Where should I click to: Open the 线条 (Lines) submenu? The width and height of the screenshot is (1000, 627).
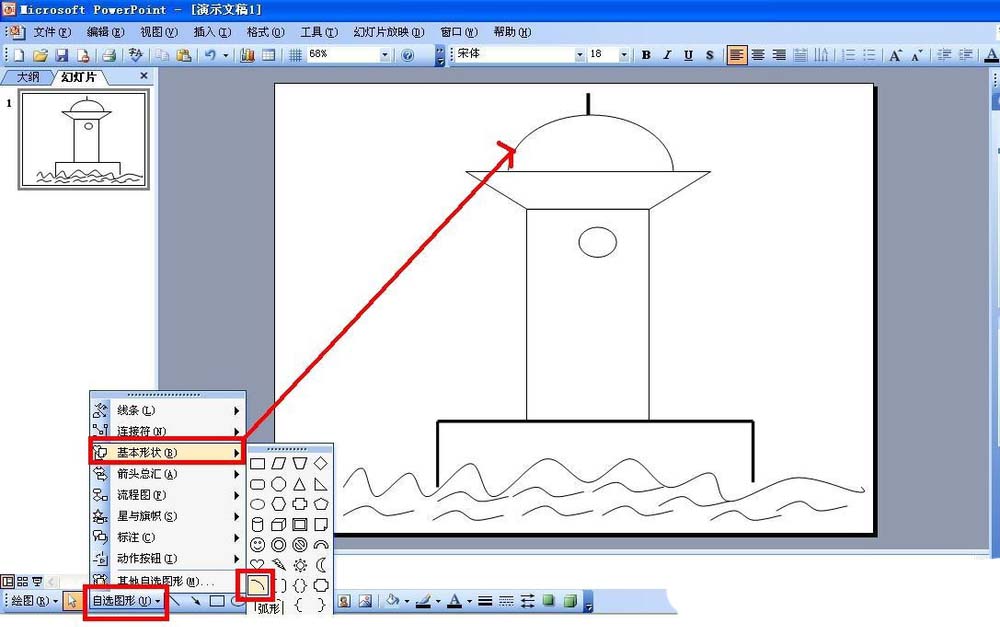point(168,411)
